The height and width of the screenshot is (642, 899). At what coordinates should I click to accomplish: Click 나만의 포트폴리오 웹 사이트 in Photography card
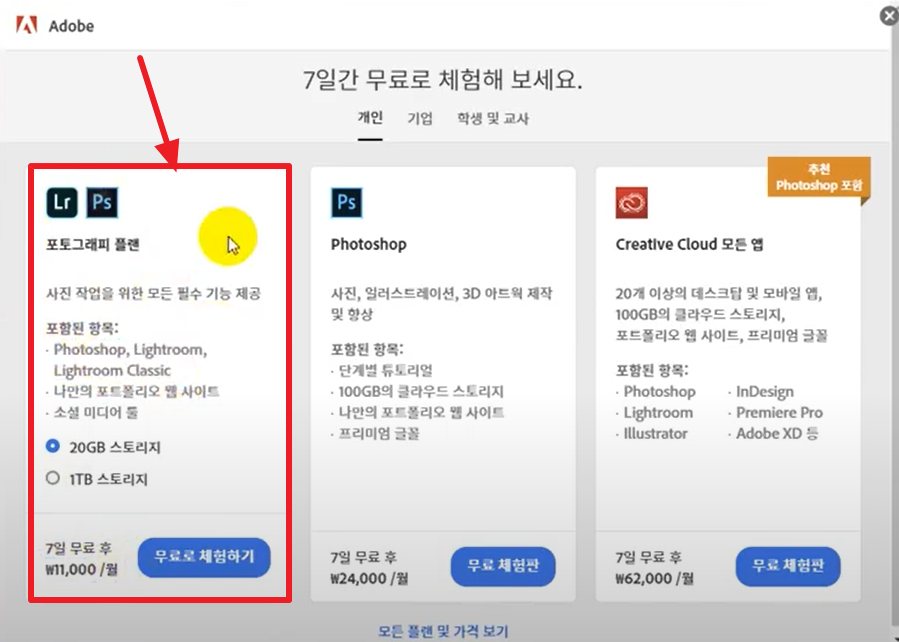point(136,392)
